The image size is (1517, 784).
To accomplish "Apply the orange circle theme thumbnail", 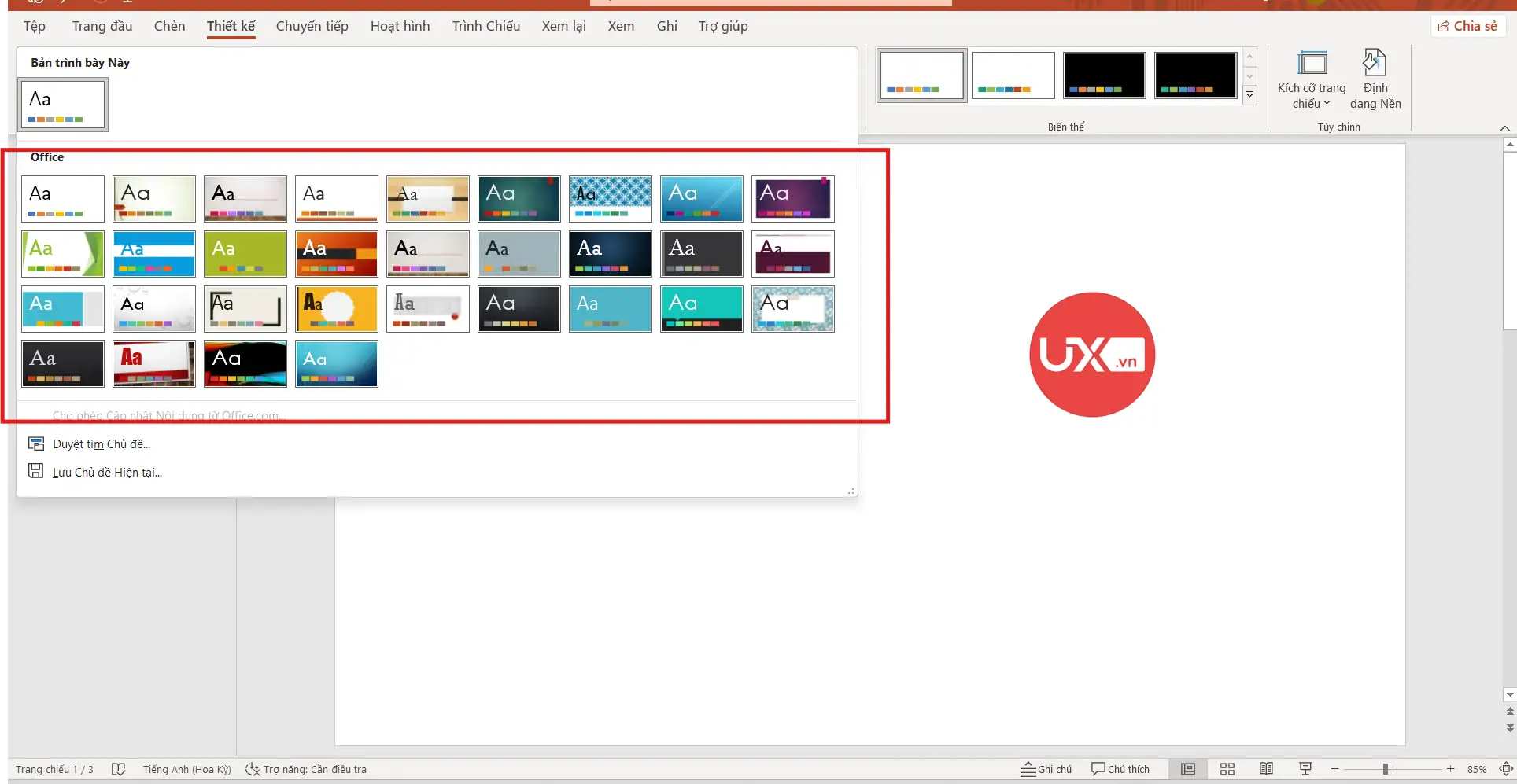I will [x=337, y=309].
